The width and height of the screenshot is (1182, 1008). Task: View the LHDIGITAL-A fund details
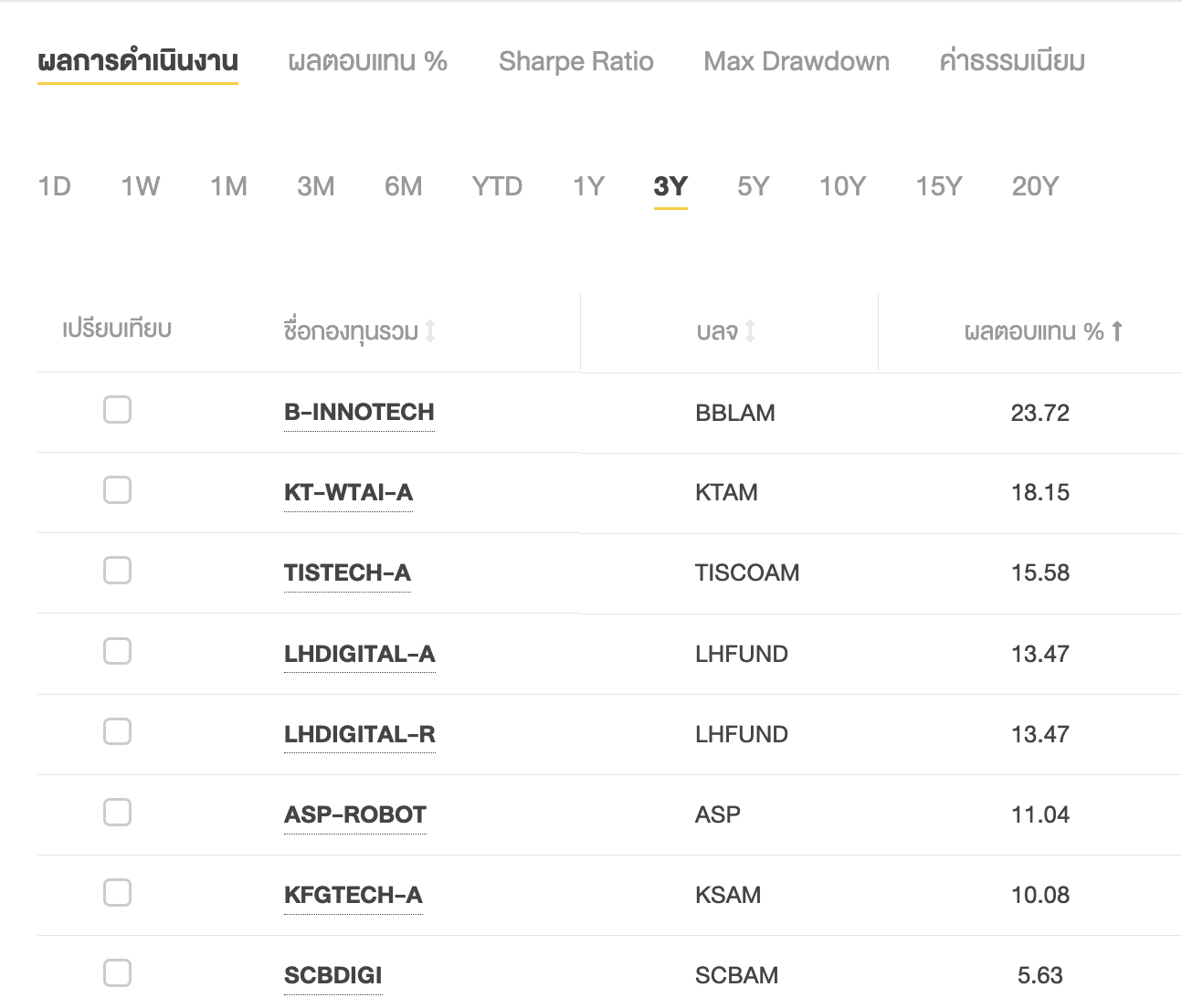[x=360, y=654]
